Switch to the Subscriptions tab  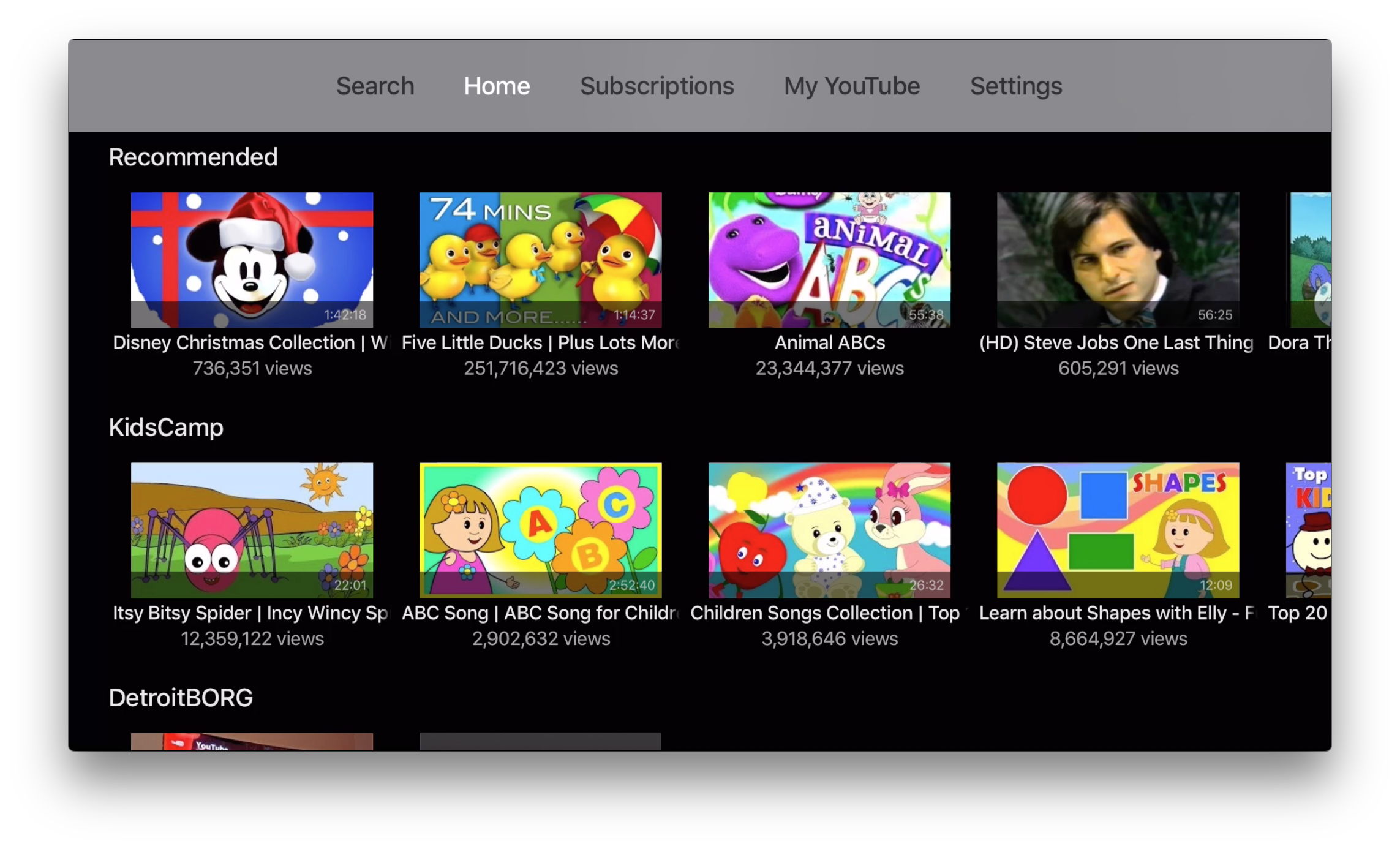657,86
